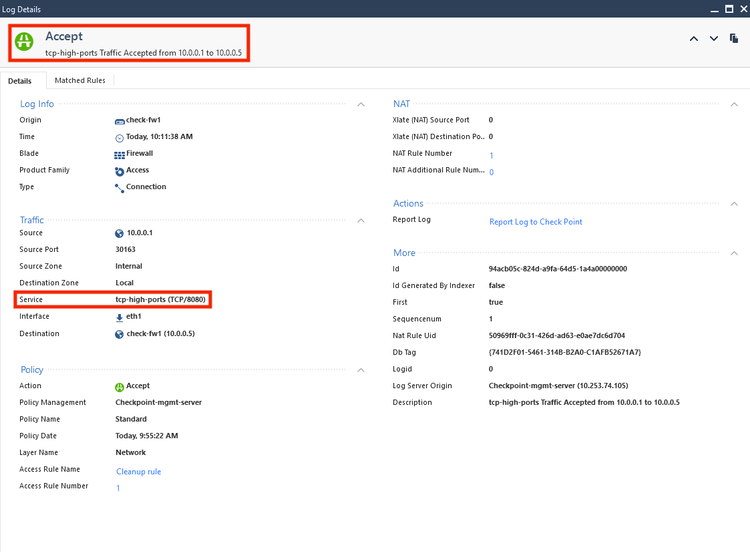
Task: Click the green Accept icon in header
Action: (x=24, y=42)
